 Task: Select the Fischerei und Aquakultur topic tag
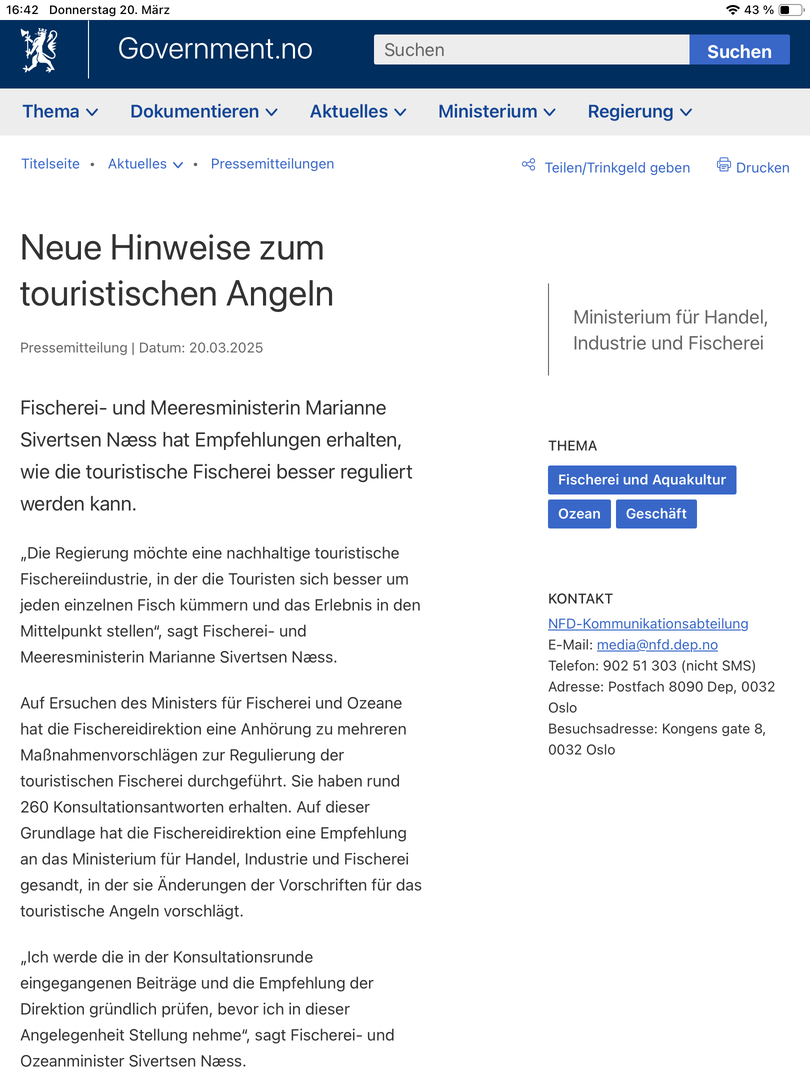(642, 480)
